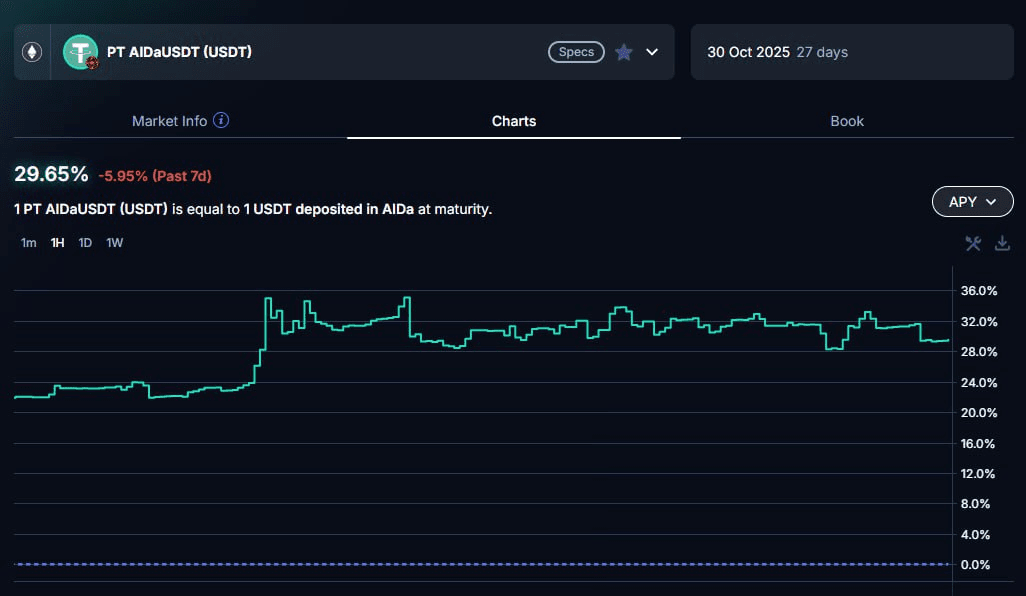Click the dotted 0.0% baseline on chart
Image resolution: width=1026 pixels, height=596 pixels.
point(480,564)
